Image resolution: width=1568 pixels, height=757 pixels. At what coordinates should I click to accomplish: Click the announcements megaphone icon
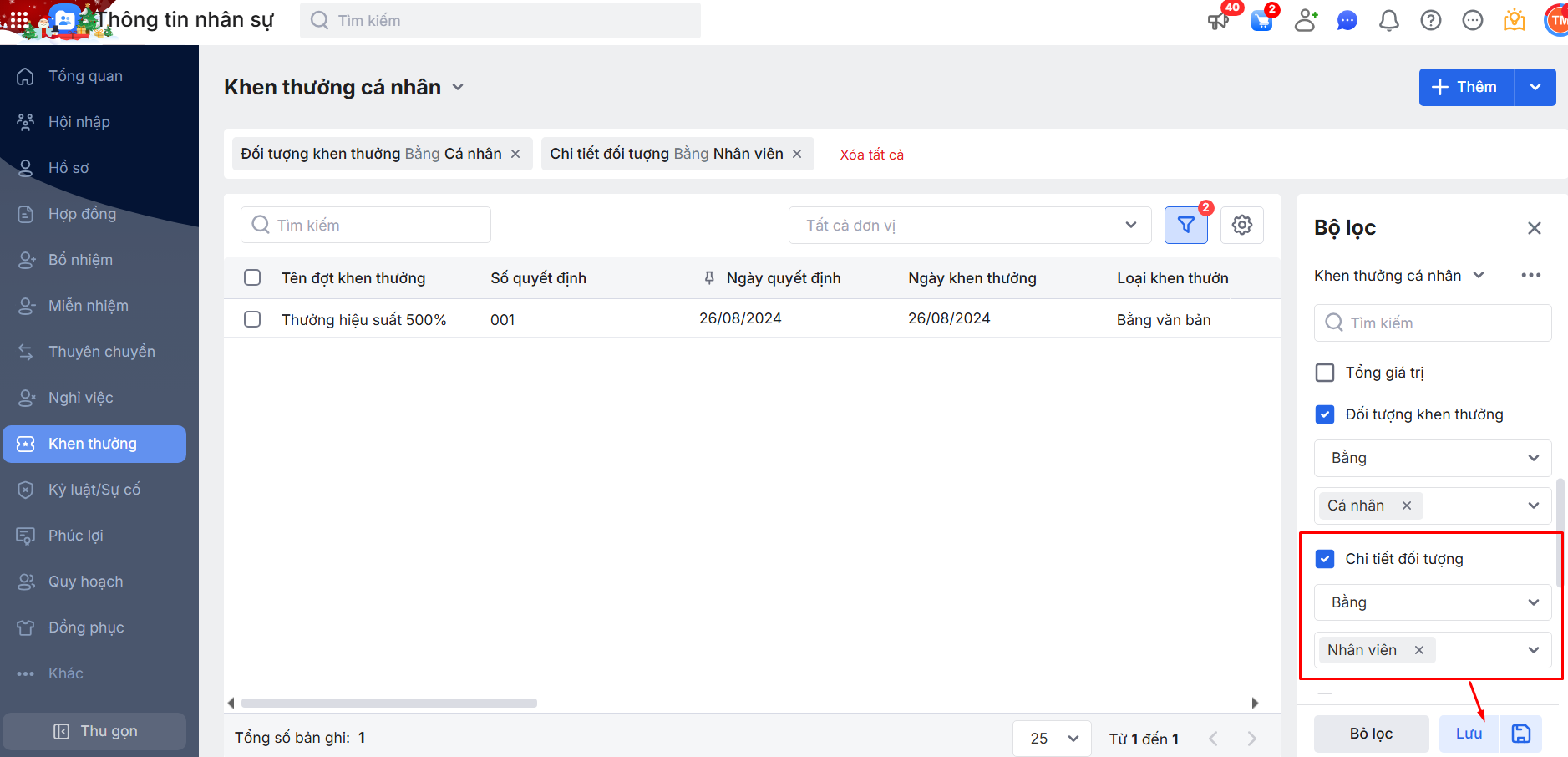pos(1218,20)
